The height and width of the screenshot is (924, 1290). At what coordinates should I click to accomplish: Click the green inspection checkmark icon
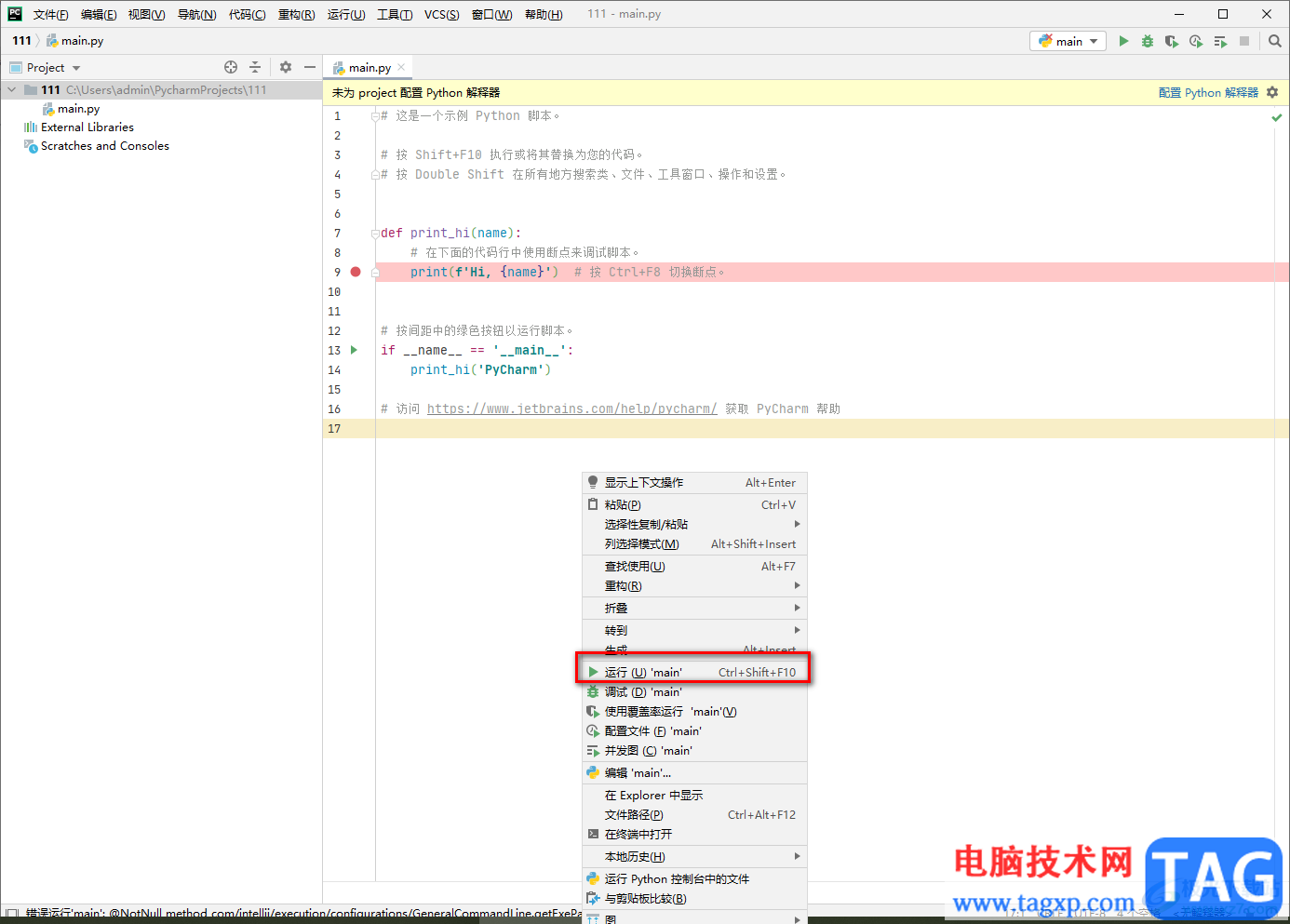pyautogui.click(x=1277, y=117)
